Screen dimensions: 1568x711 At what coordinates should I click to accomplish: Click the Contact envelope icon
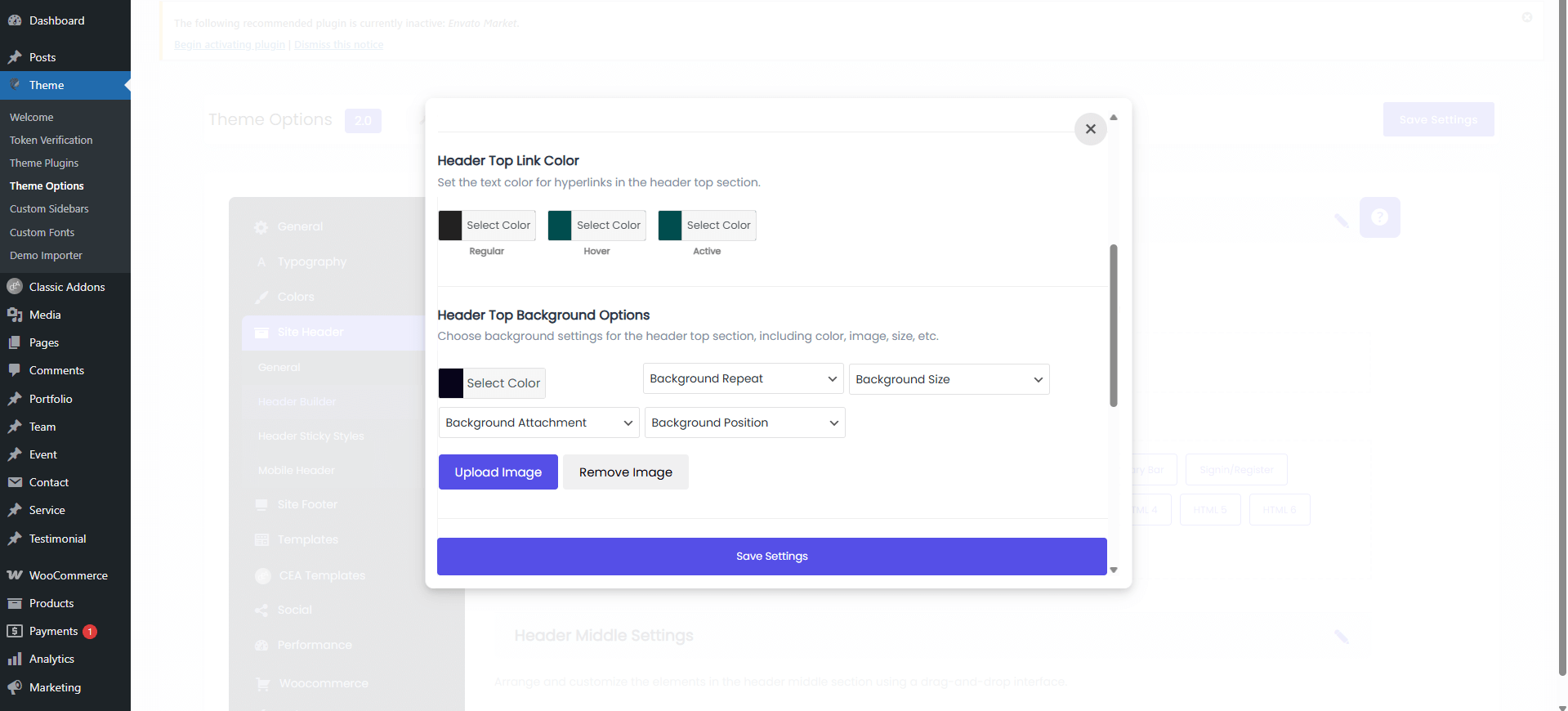coord(15,482)
